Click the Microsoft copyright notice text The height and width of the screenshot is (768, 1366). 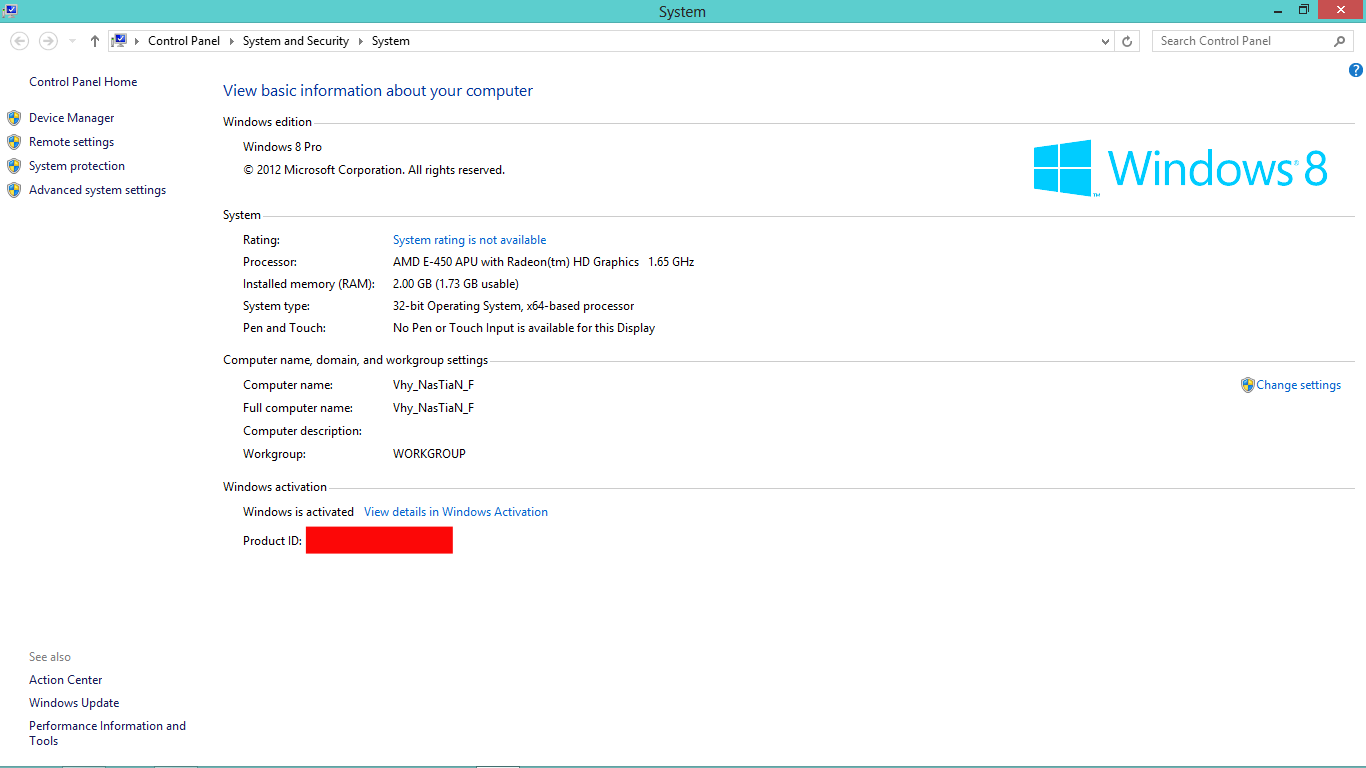coord(374,170)
